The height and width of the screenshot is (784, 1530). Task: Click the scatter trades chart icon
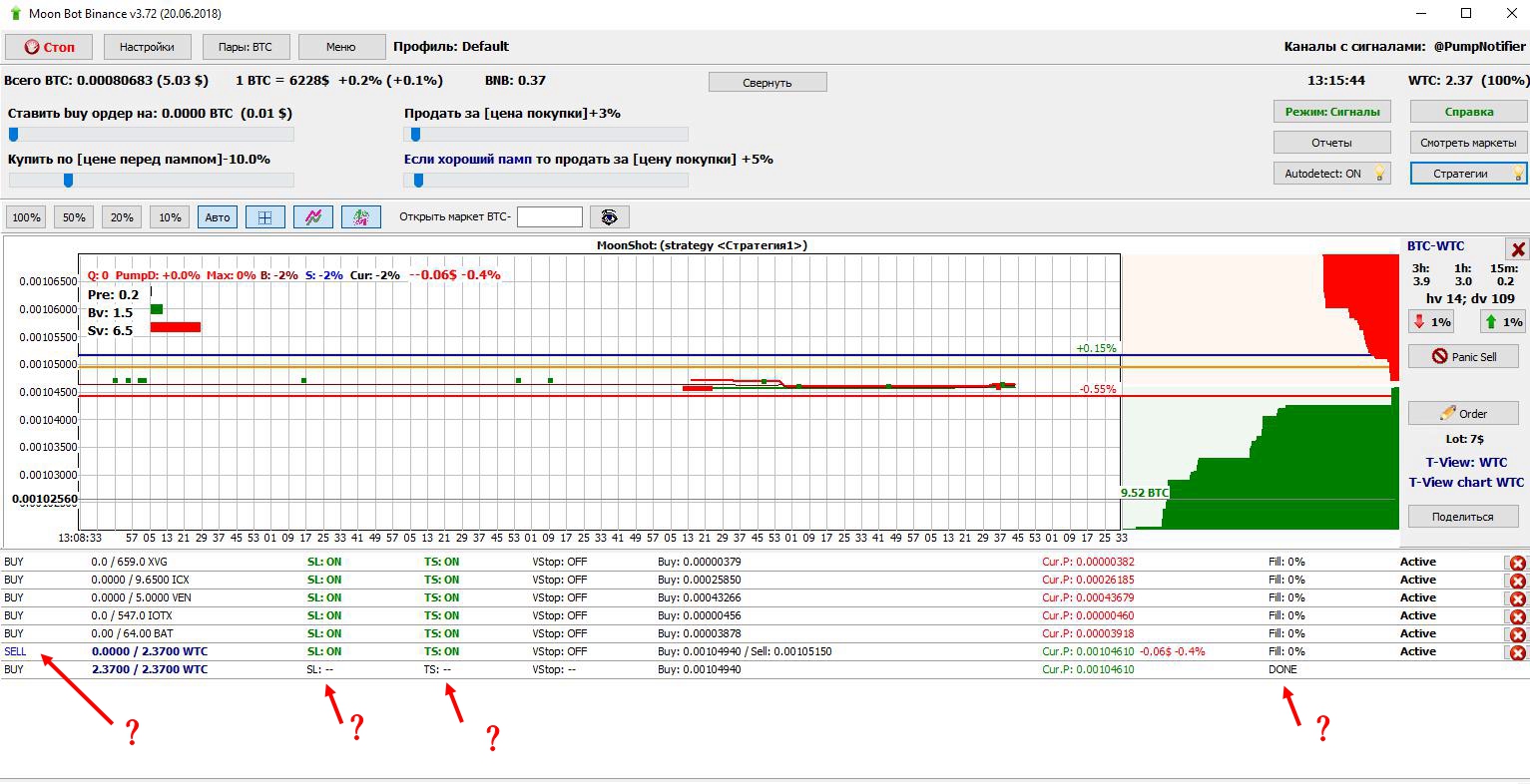[361, 217]
